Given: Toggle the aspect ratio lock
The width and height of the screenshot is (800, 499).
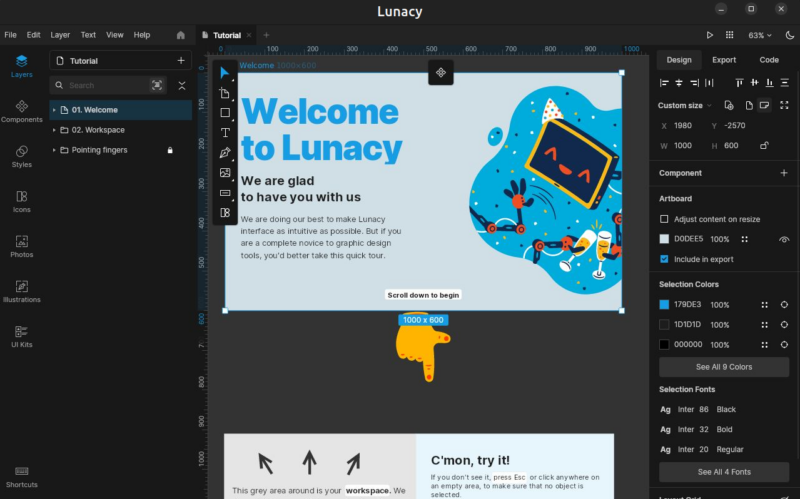Looking at the screenshot, I should [x=764, y=145].
